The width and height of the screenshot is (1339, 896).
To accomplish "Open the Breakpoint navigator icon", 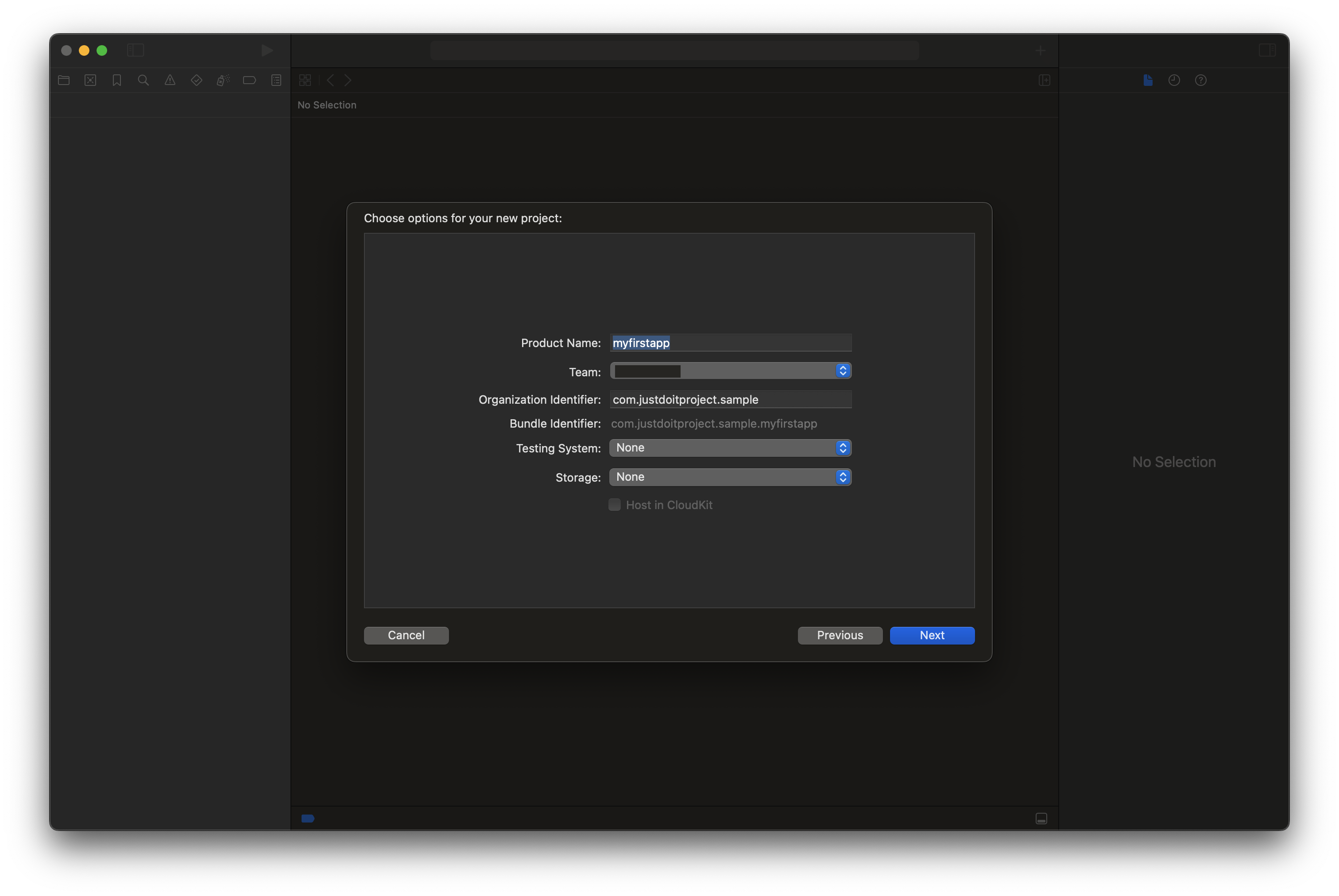I will click(249, 80).
